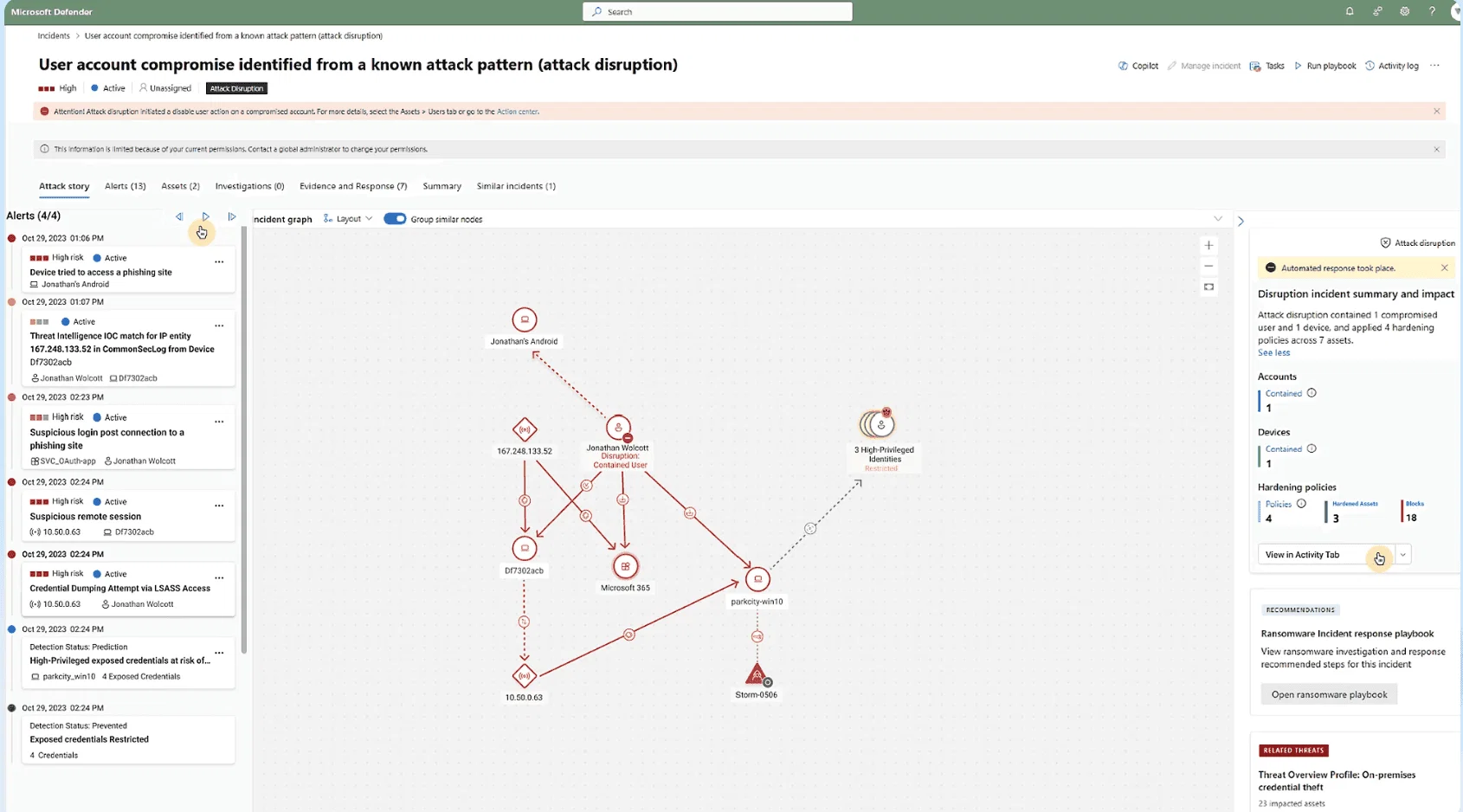1463x812 pixels.
Task: Click the Attack disruption shield label
Action: click(x=1417, y=243)
